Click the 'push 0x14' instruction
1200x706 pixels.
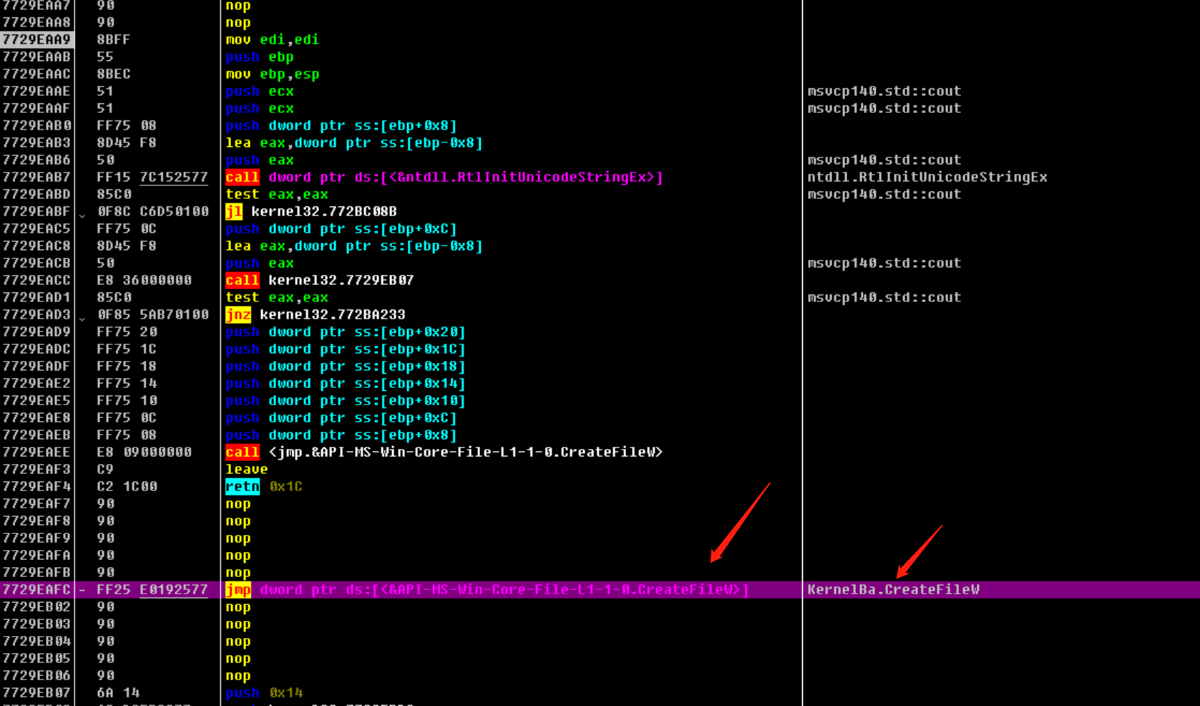click(x=264, y=693)
